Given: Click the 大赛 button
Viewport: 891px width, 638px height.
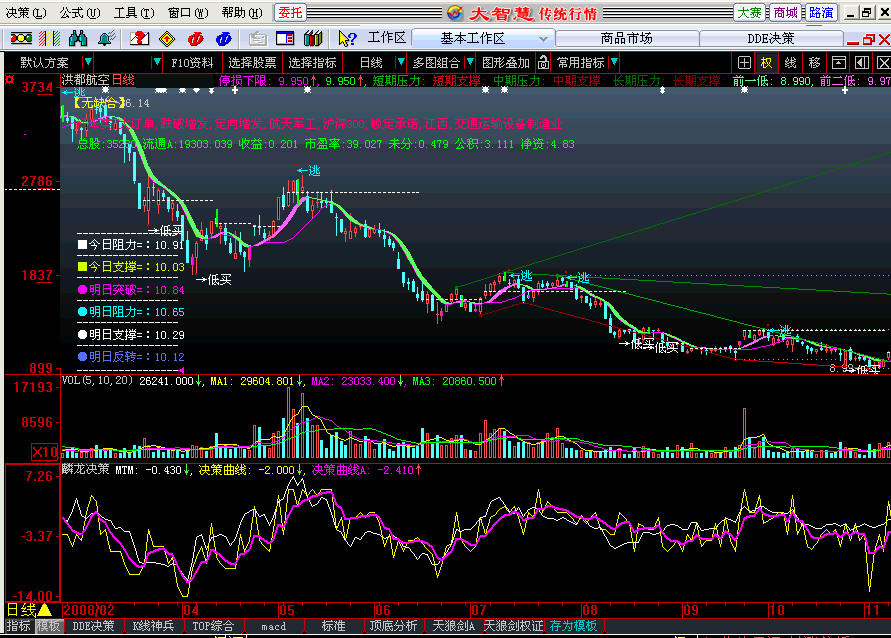Looking at the screenshot, I should [750, 12].
